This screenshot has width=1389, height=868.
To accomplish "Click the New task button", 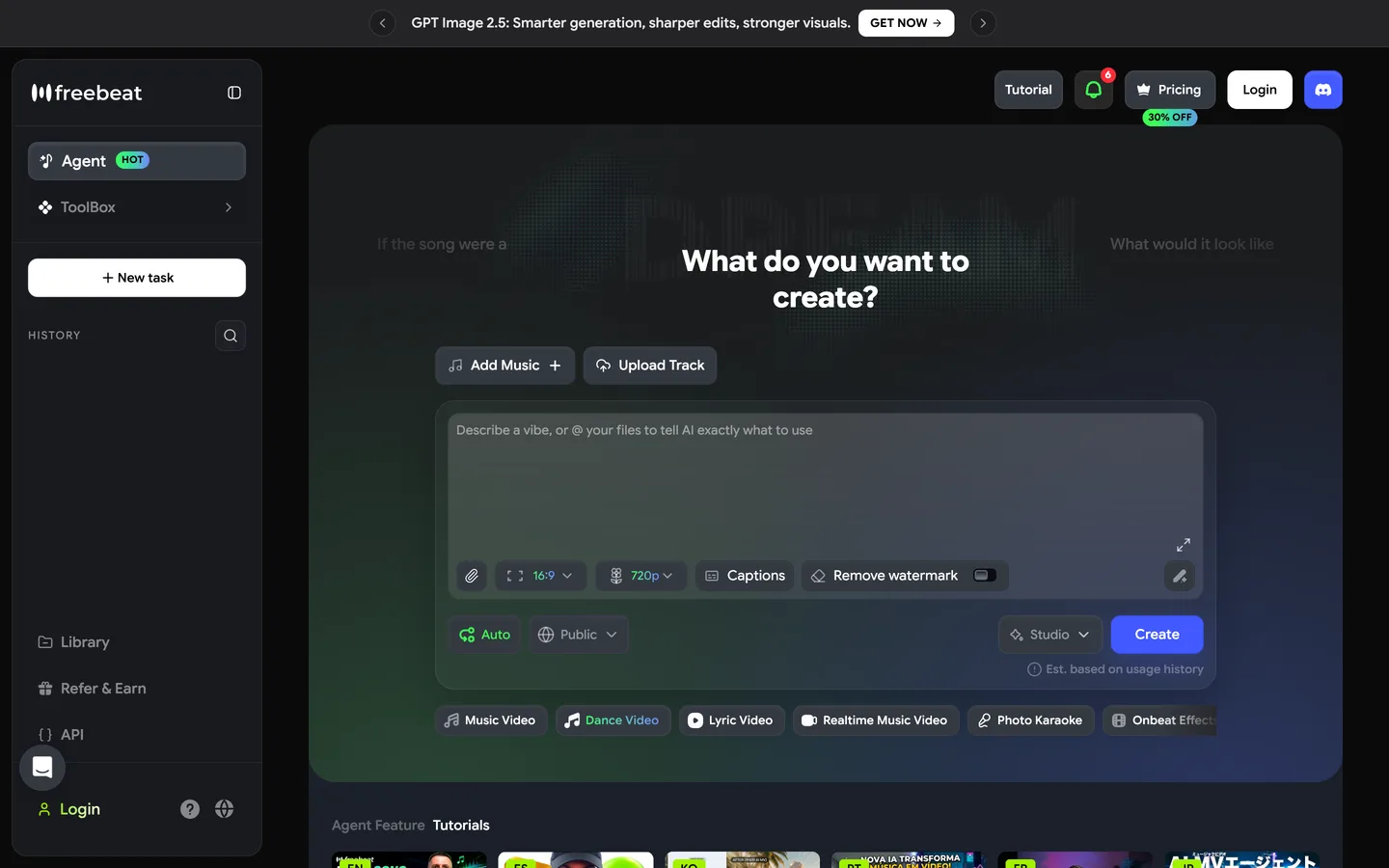I will [137, 278].
